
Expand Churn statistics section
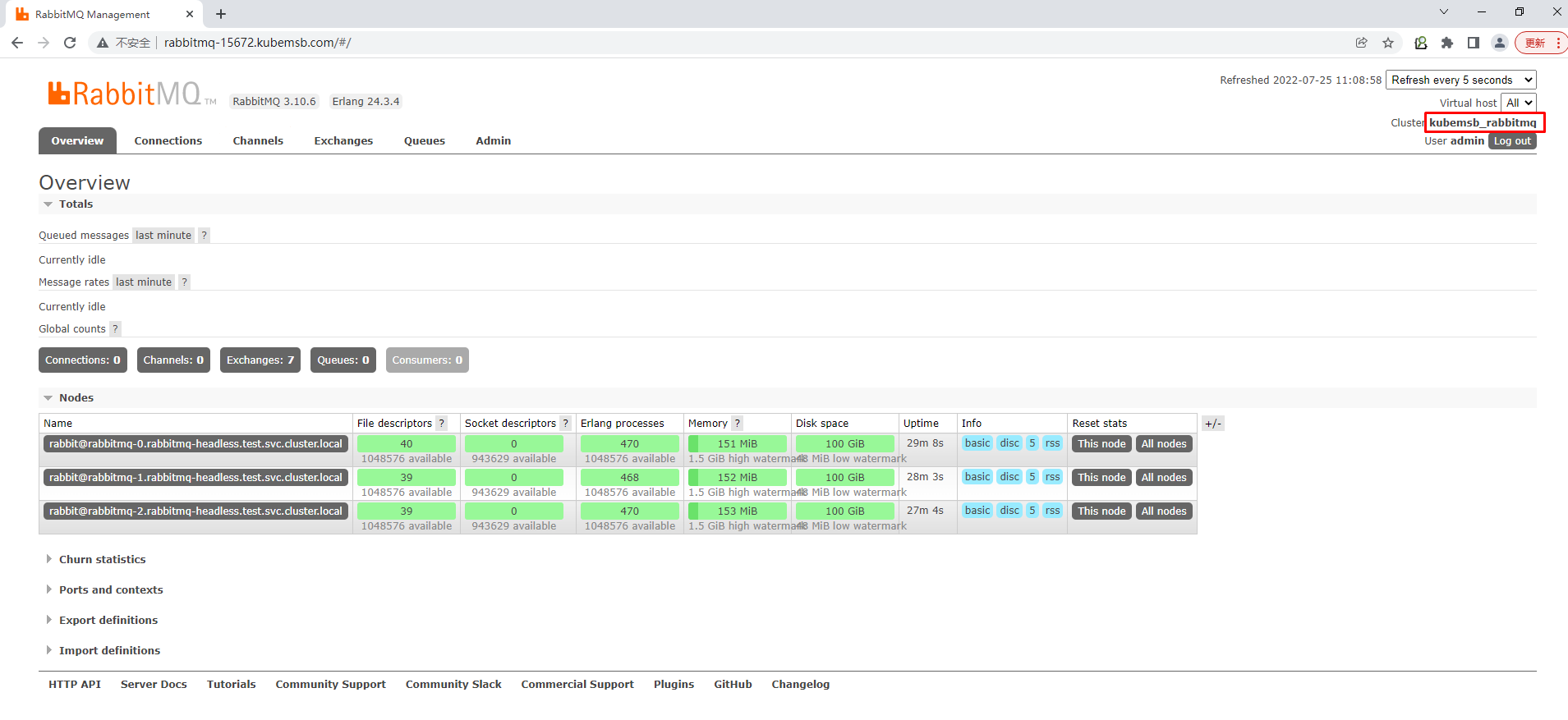[102, 560]
